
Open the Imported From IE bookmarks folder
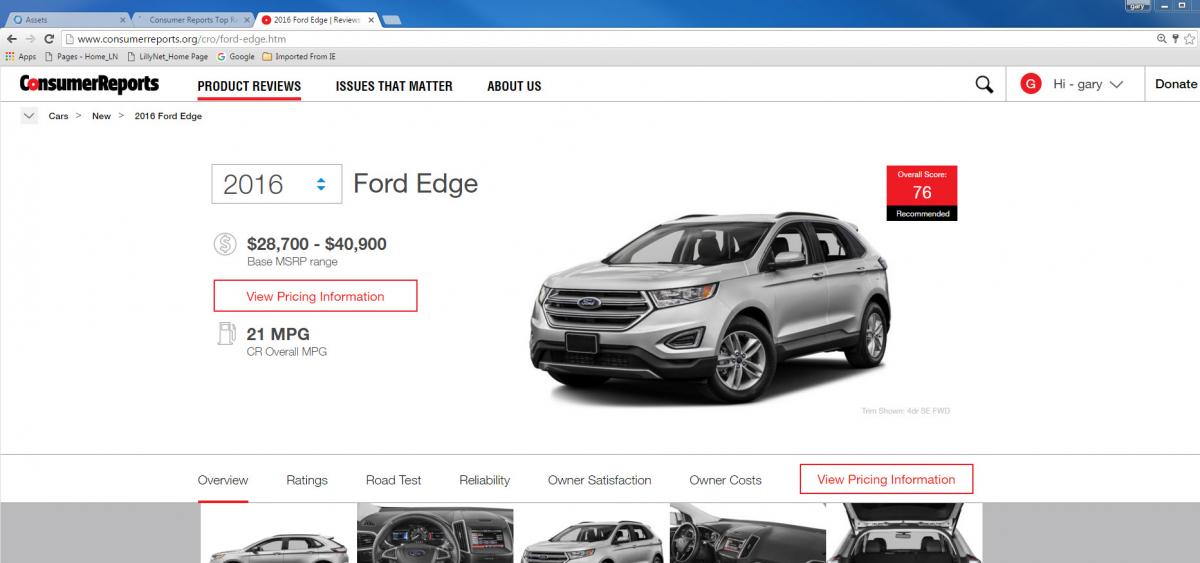(x=298, y=57)
